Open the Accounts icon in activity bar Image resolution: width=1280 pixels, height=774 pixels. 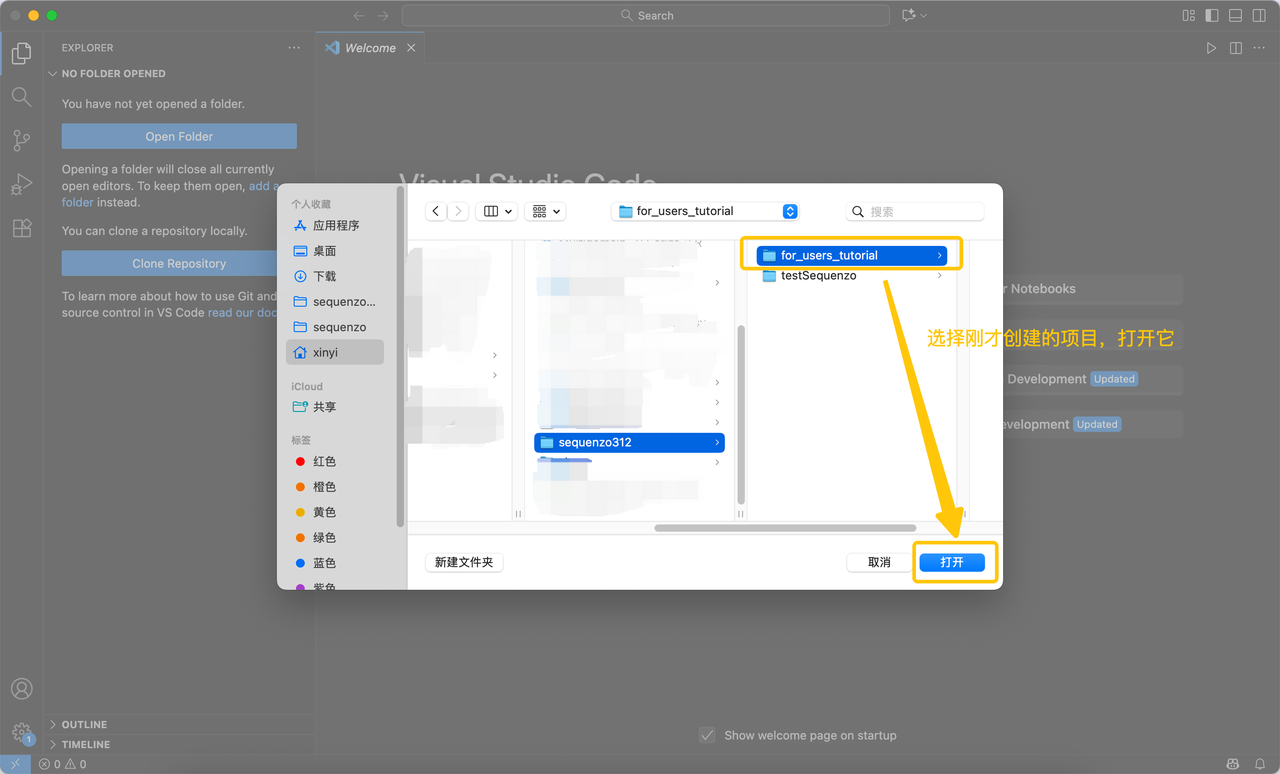(21, 689)
